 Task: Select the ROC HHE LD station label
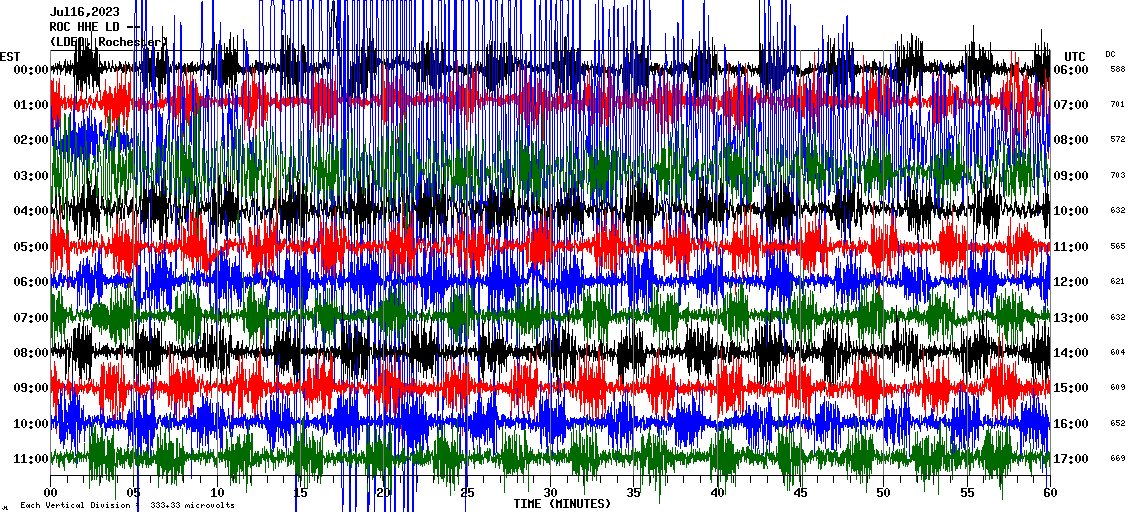click(88, 27)
